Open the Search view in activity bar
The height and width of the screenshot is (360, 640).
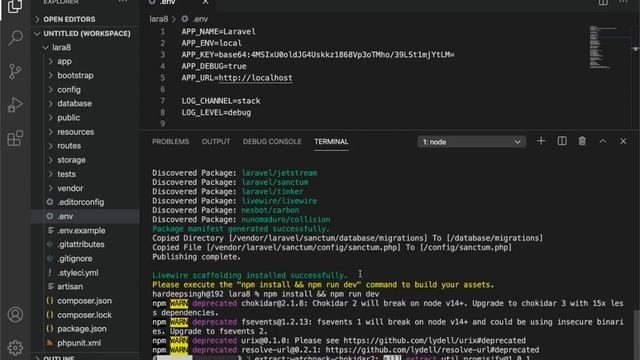[15, 38]
